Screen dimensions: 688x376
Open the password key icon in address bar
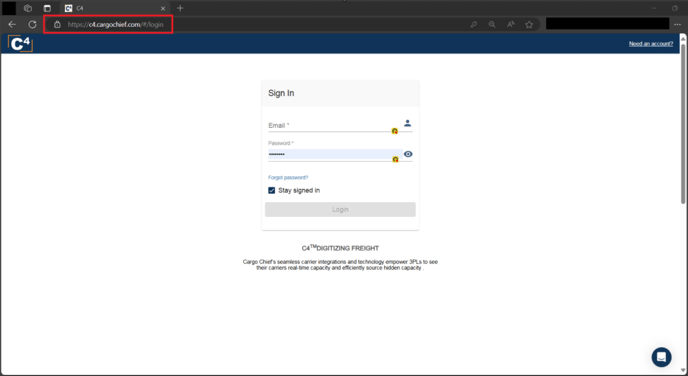point(473,25)
